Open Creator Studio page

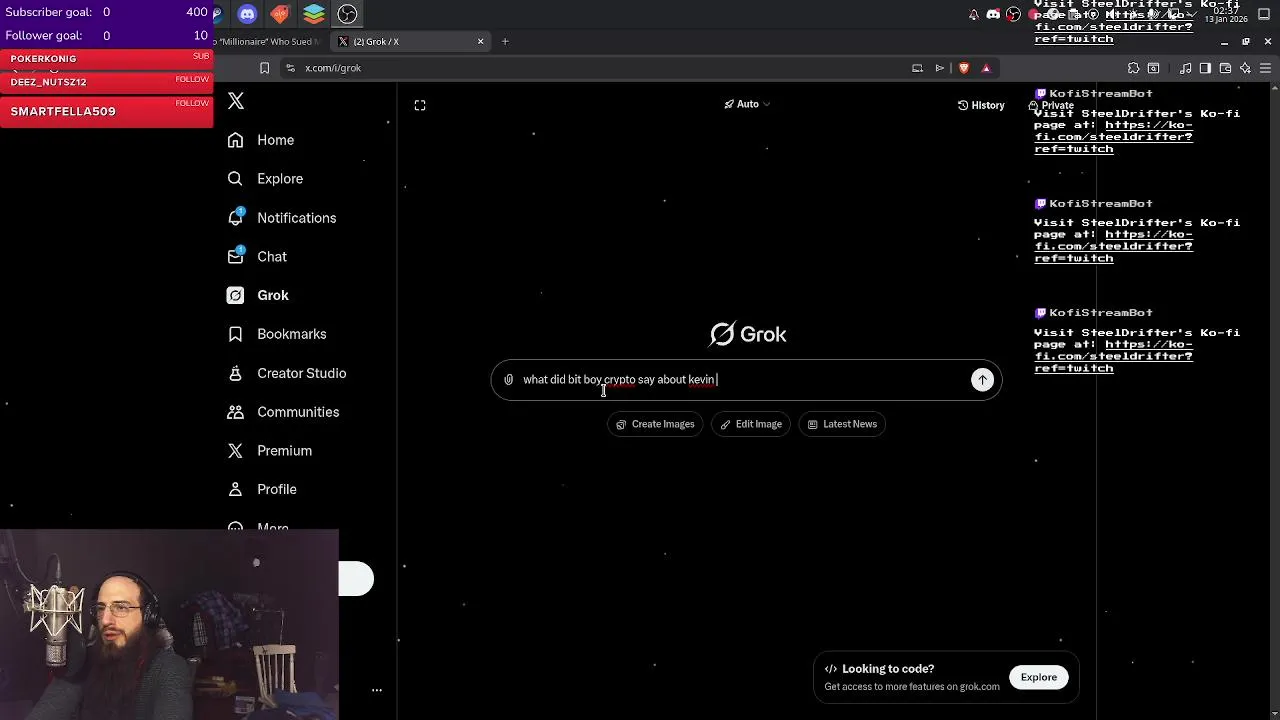point(287,373)
